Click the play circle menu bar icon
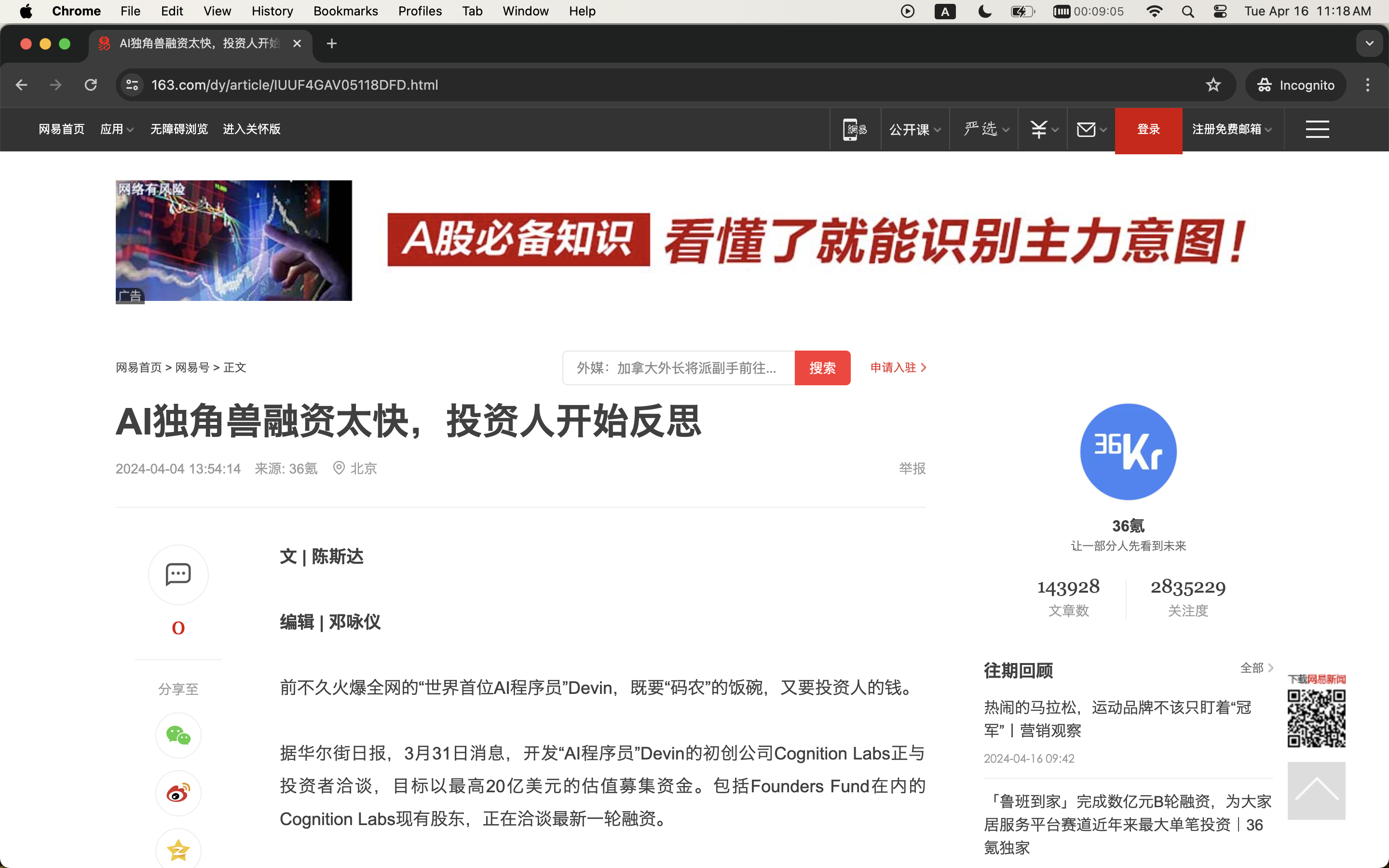1389x868 pixels. [x=908, y=12]
